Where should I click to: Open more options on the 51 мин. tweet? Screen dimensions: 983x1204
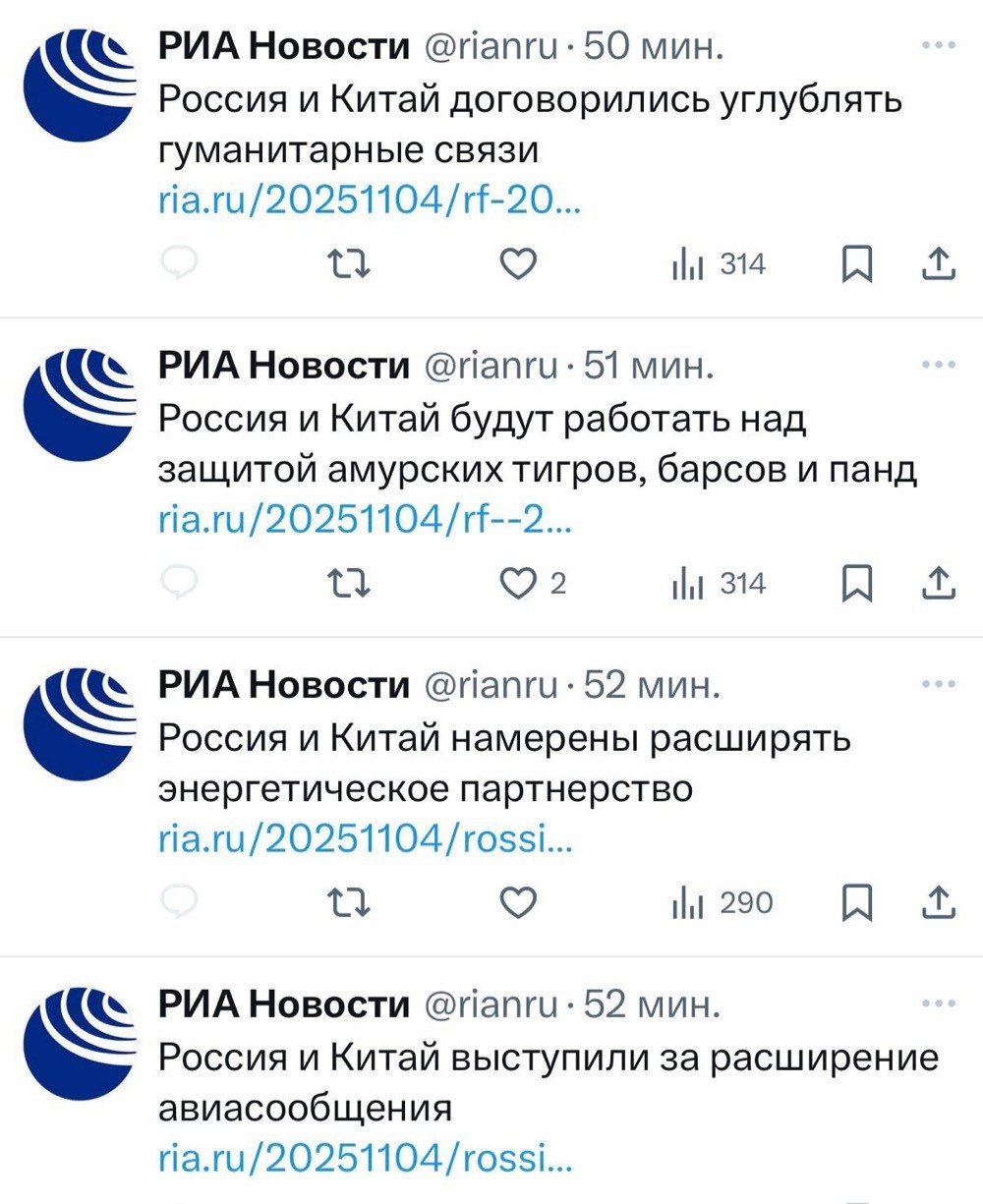click(939, 365)
